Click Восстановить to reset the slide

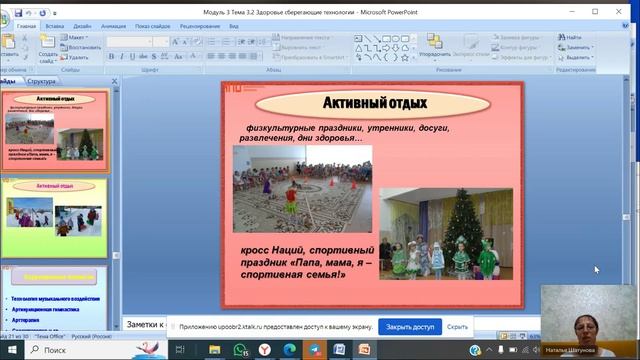81,47
